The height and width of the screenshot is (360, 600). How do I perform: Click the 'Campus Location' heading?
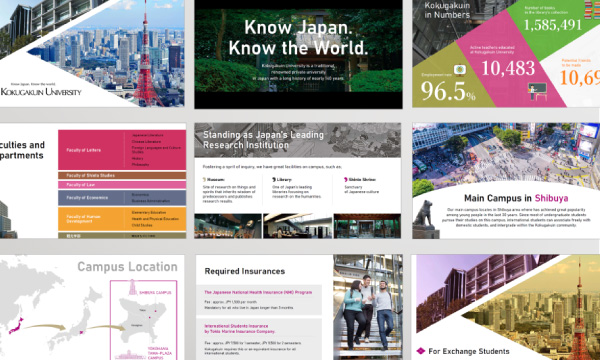[127, 267]
